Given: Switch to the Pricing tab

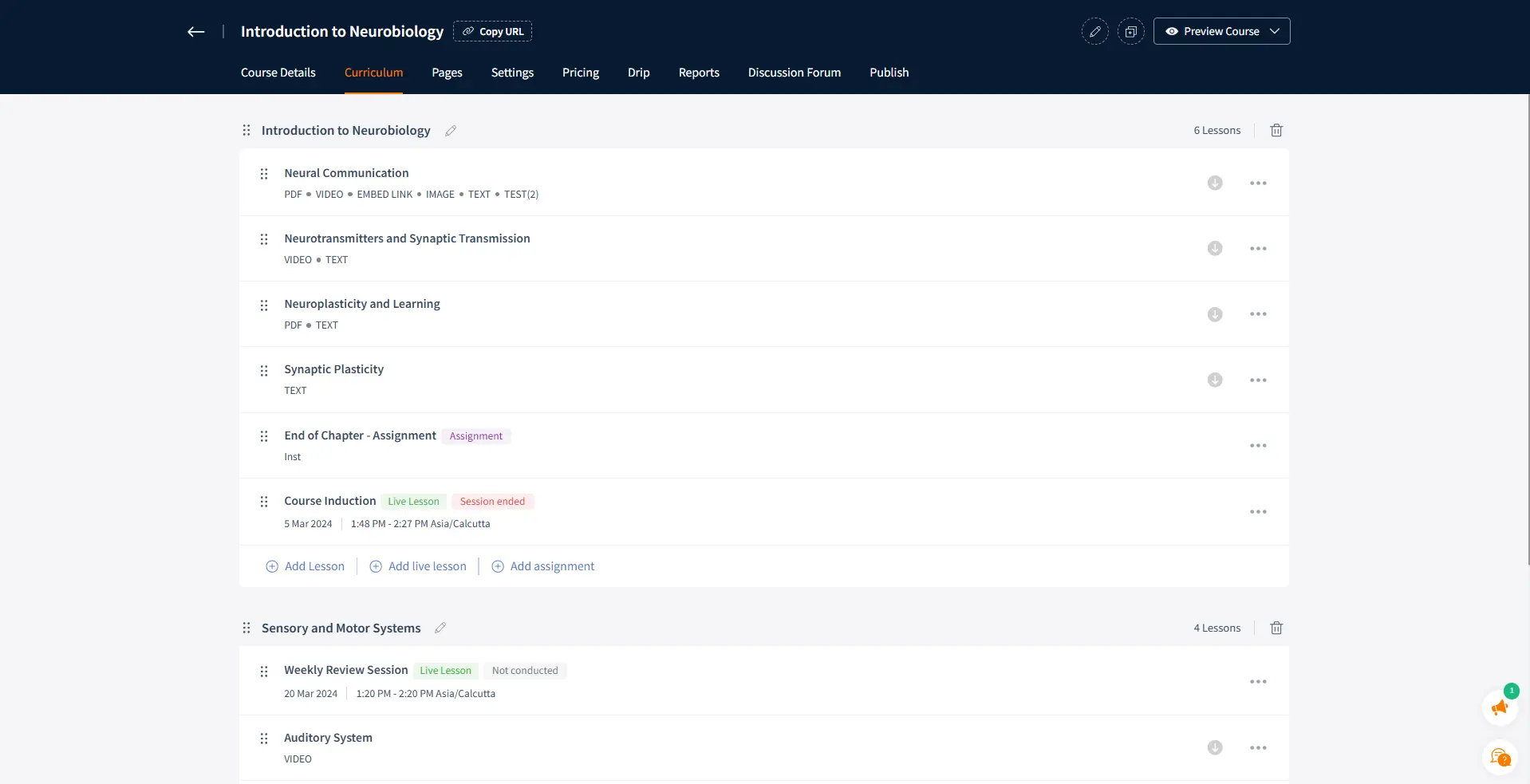Looking at the screenshot, I should pos(580,73).
